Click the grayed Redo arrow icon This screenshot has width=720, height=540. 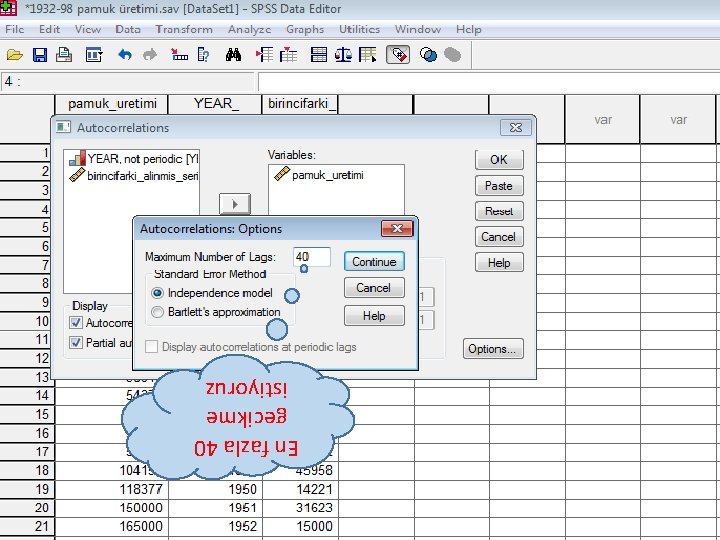pyautogui.click(x=150, y=55)
